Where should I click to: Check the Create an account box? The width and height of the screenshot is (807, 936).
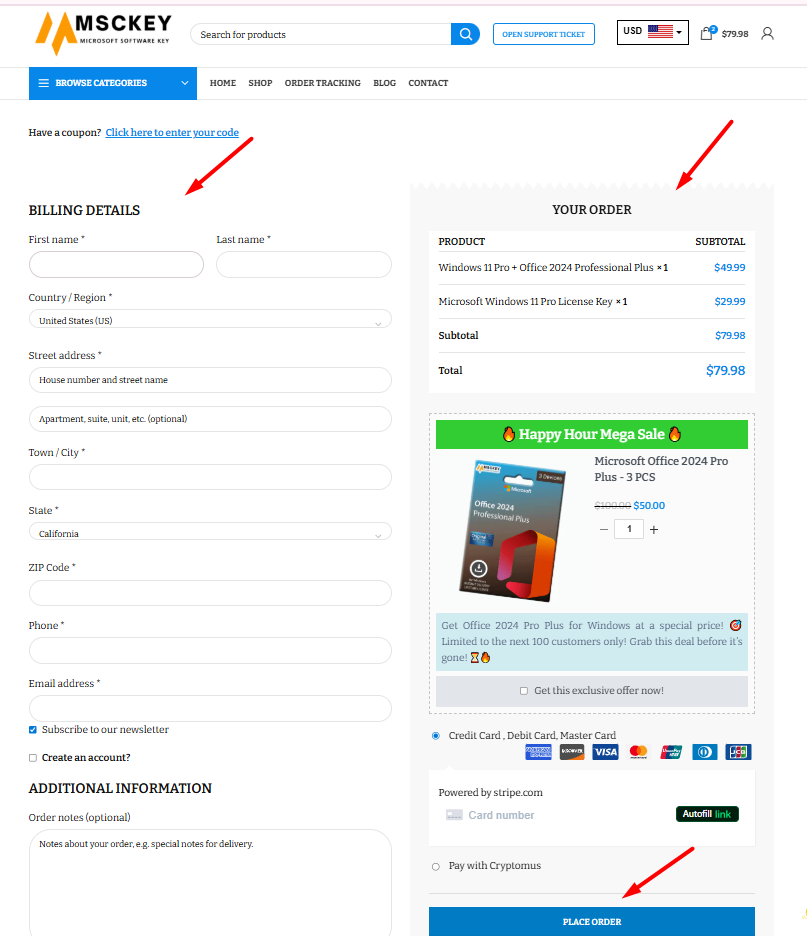(x=33, y=758)
